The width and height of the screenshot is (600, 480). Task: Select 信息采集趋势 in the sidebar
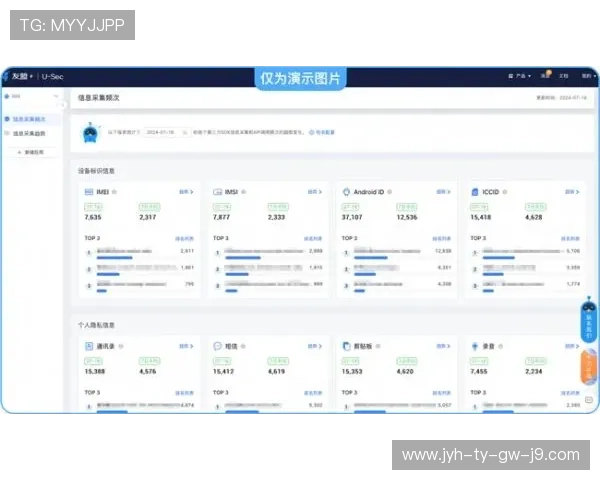[29, 133]
